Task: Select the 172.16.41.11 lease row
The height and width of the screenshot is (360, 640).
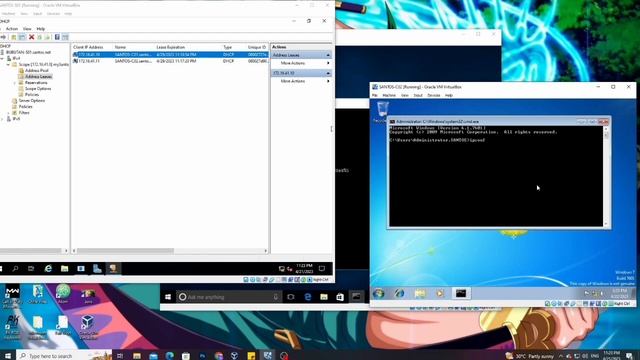Action: pyautogui.click(x=170, y=61)
